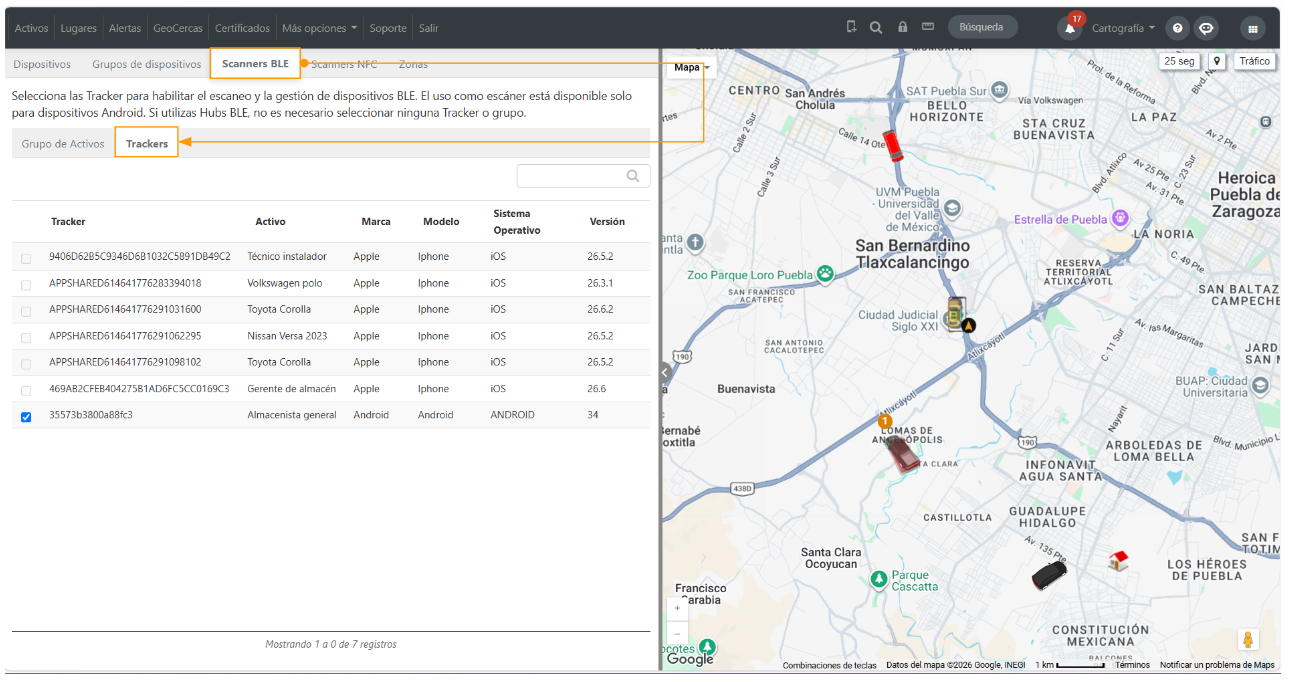Click Notificar un problema de Maps link
The height and width of the screenshot is (682, 1289).
tap(1218, 665)
